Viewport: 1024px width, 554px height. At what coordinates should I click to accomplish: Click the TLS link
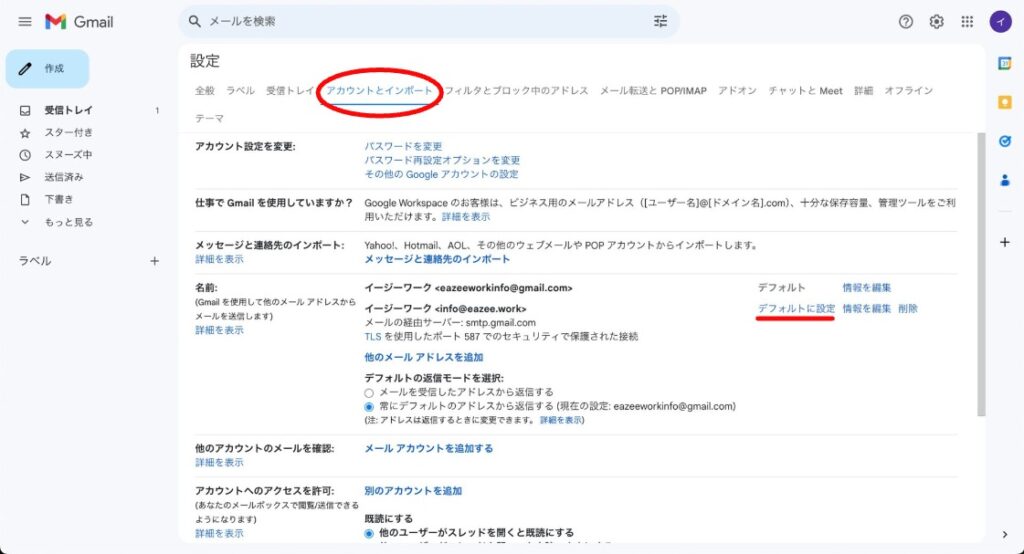click(372, 336)
